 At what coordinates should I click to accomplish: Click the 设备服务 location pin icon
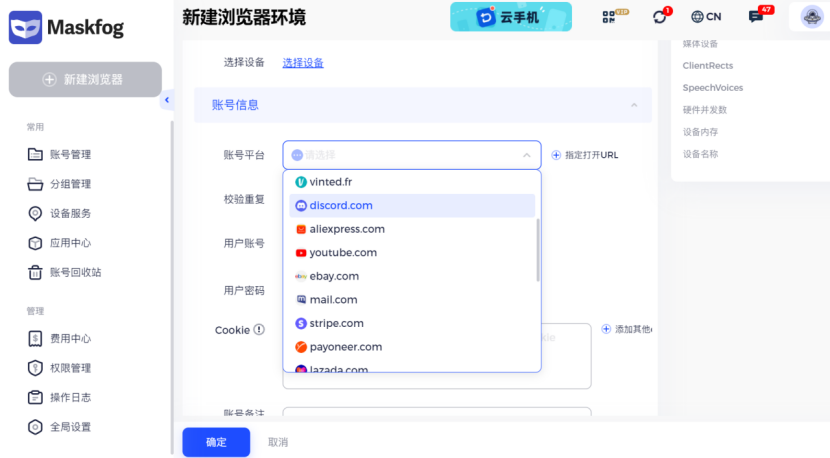pos(35,213)
